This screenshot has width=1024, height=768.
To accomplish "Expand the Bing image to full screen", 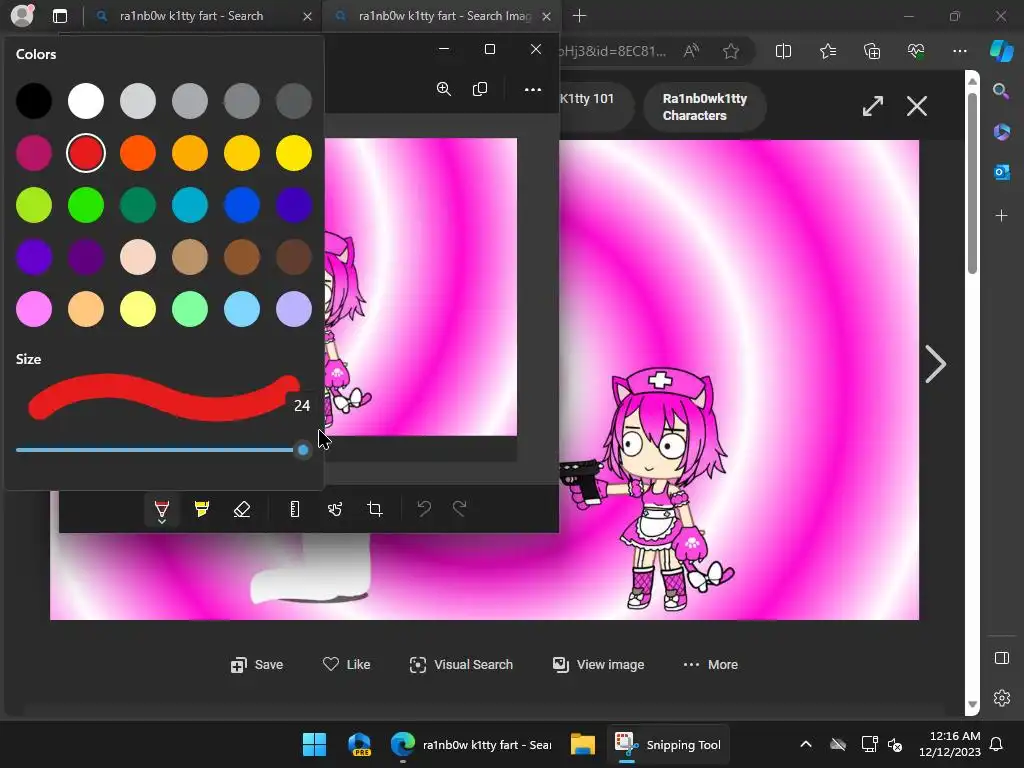I will [x=872, y=106].
